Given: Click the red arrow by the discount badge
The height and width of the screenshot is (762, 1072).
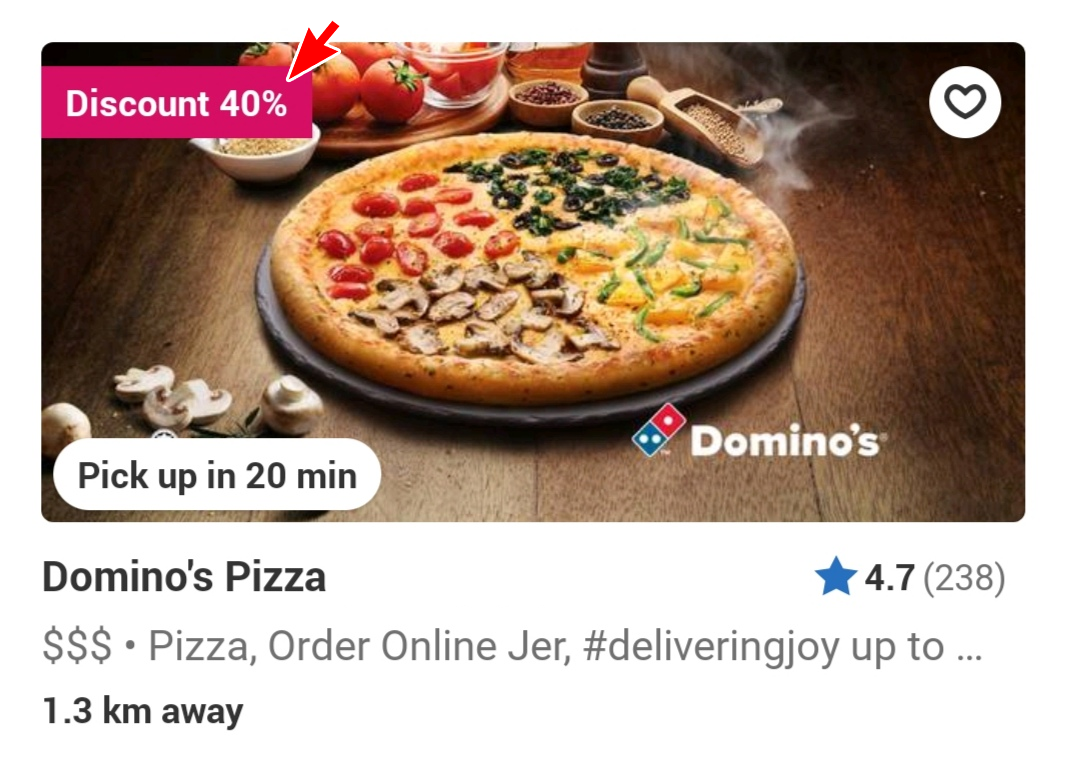Looking at the screenshot, I should tap(312, 51).
